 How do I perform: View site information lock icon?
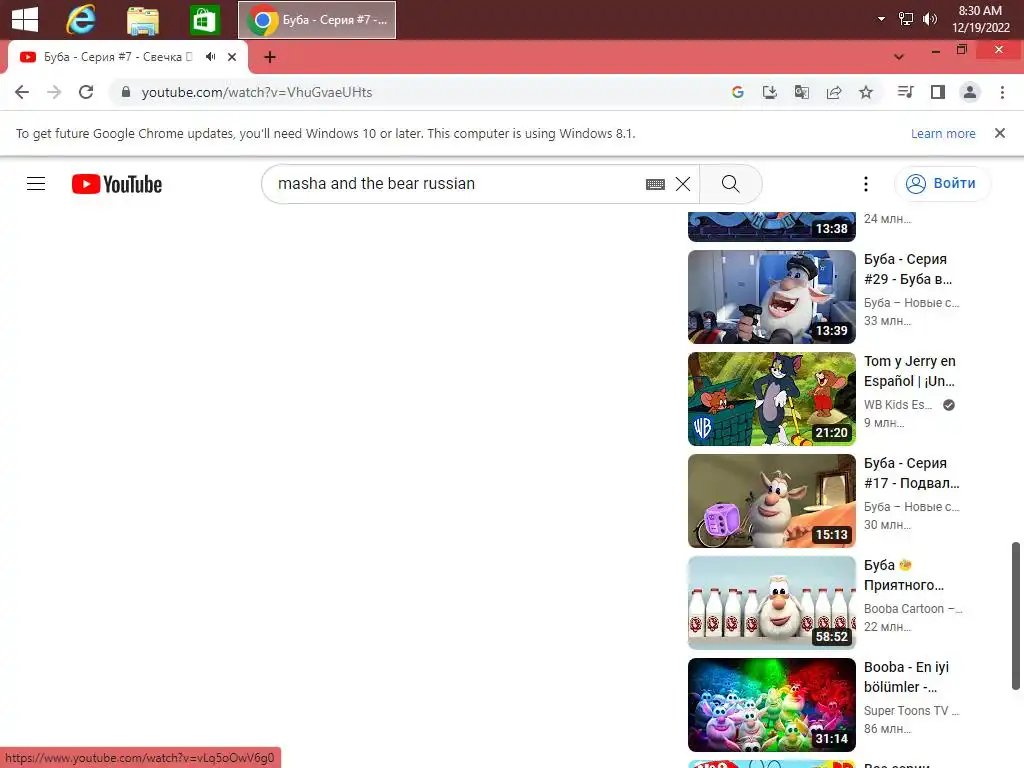coord(126,92)
